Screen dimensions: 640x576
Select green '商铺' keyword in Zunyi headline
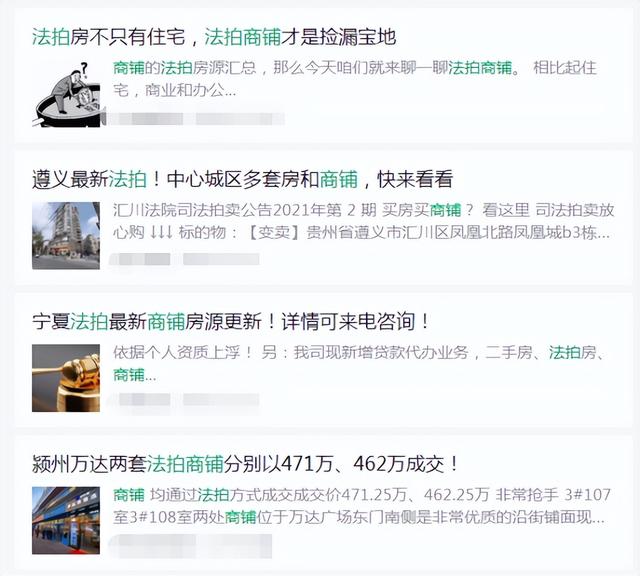pos(338,179)
